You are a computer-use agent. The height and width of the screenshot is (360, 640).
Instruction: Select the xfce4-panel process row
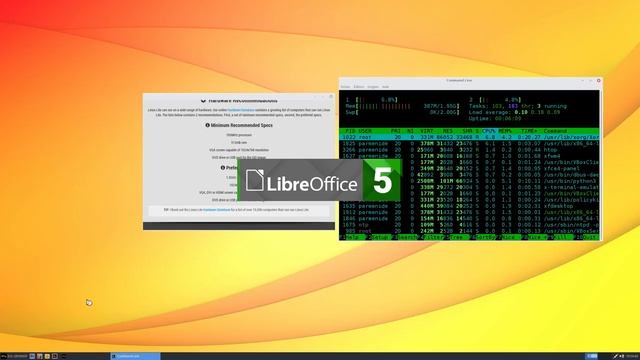coord(469,169)
